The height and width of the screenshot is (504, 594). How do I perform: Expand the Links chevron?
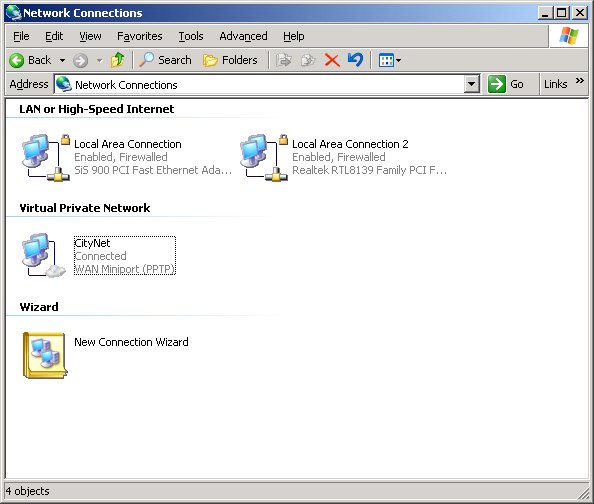[580, 81]
